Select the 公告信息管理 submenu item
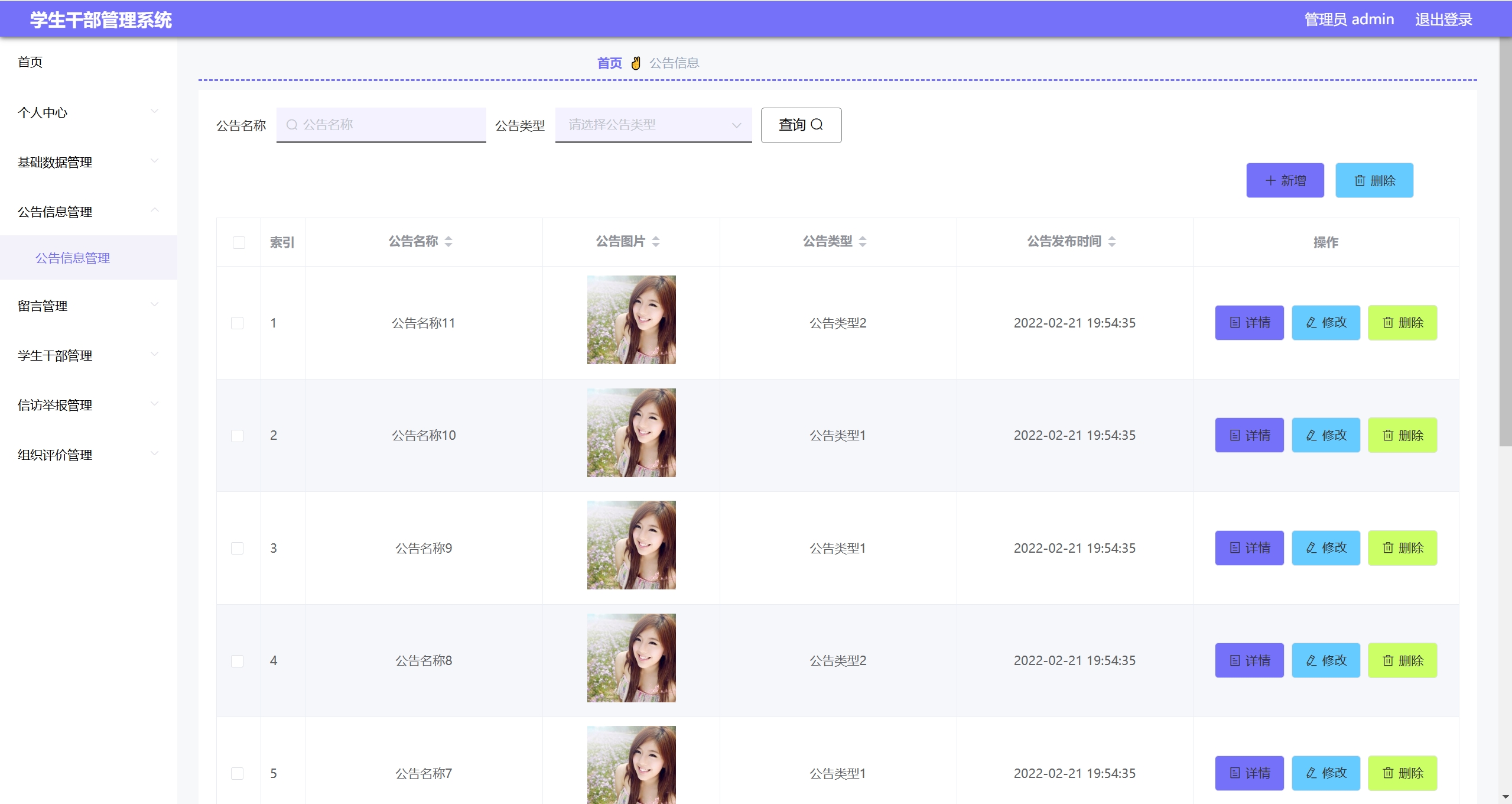The image size is (1512, 804). point(89,258)
